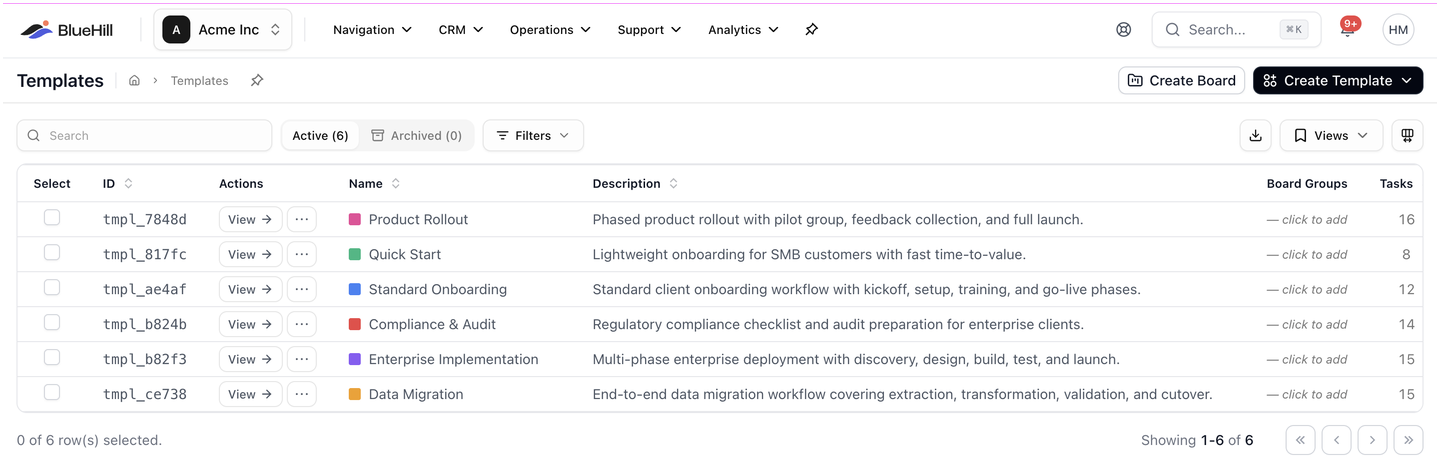Open more actions for Standard Onboarding

[x=302, y=290]
